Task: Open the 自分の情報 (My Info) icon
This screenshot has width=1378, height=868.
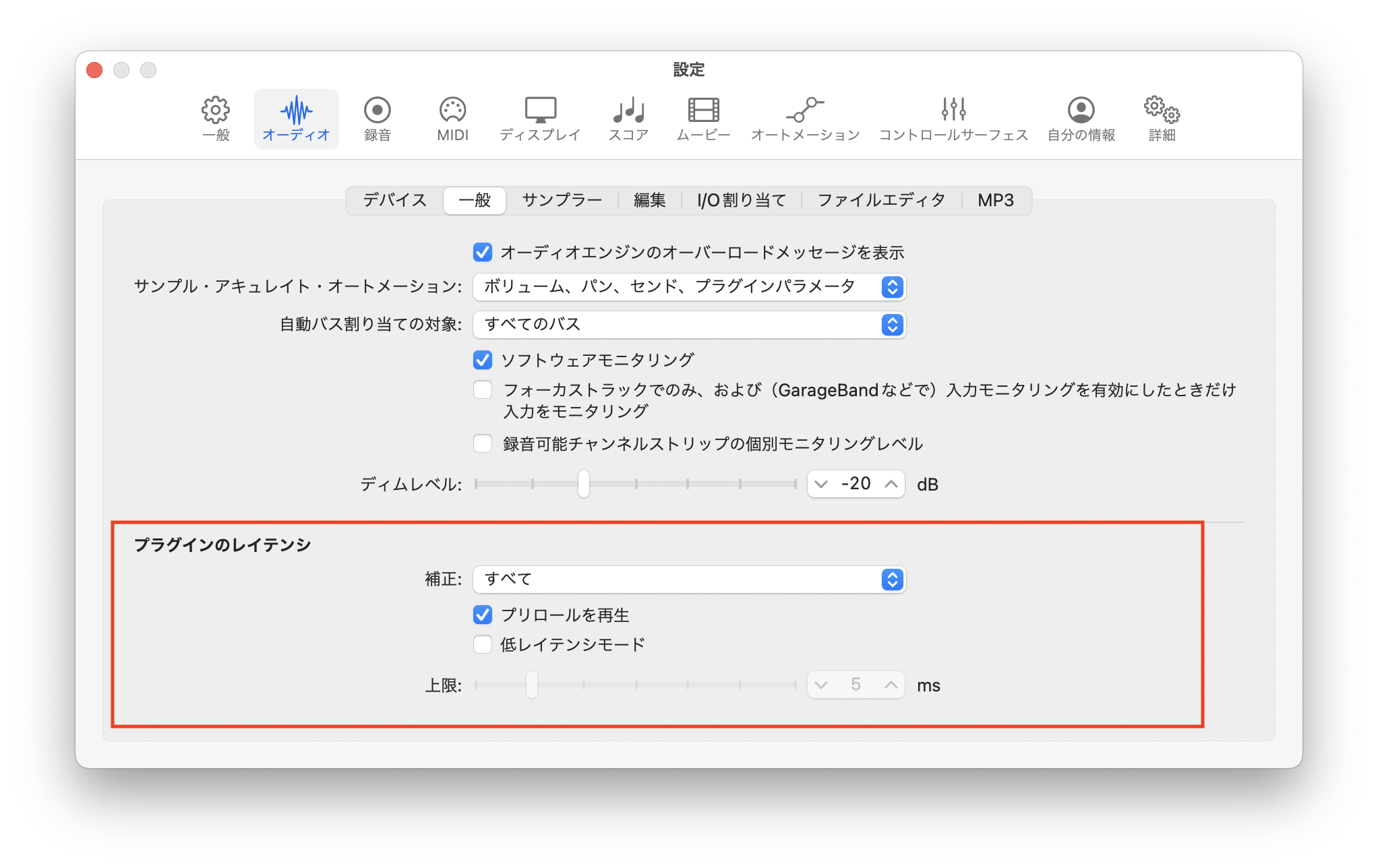Action: pos(1081,111)
